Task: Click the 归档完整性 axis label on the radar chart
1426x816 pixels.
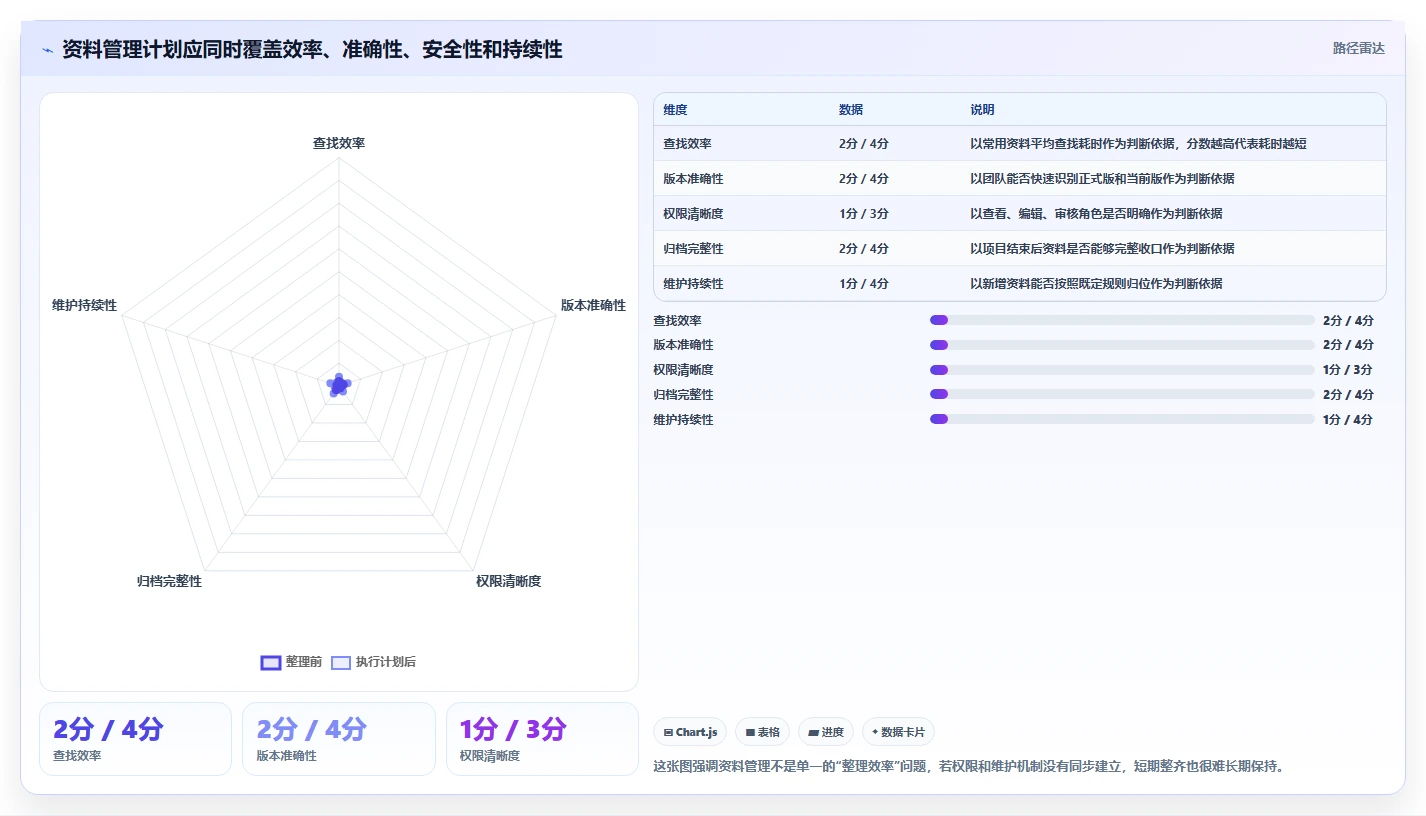Action: (x=169, y=581)
